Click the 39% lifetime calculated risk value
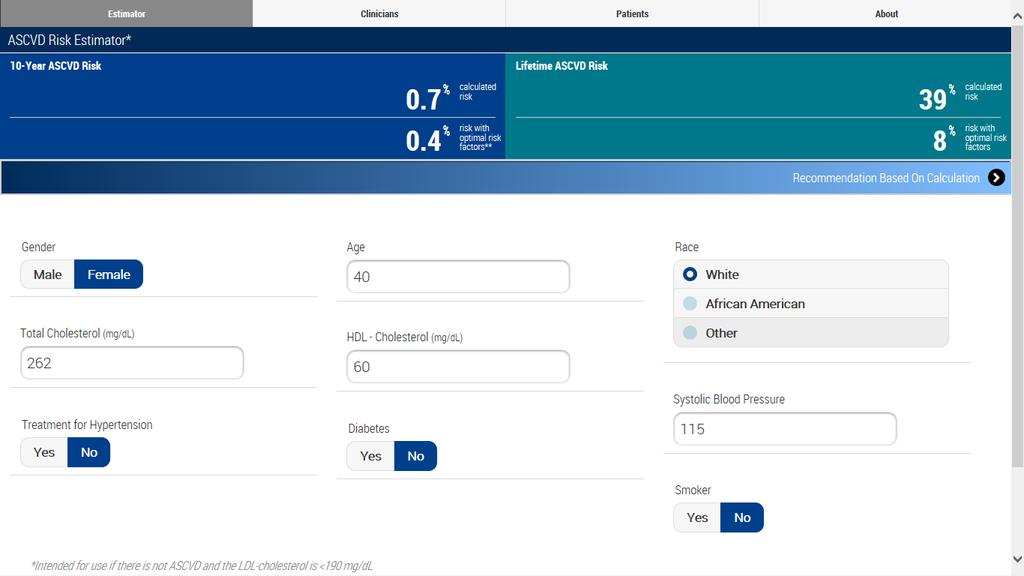This screenshot has height=576, width=1024. click(x=936, y=98)
